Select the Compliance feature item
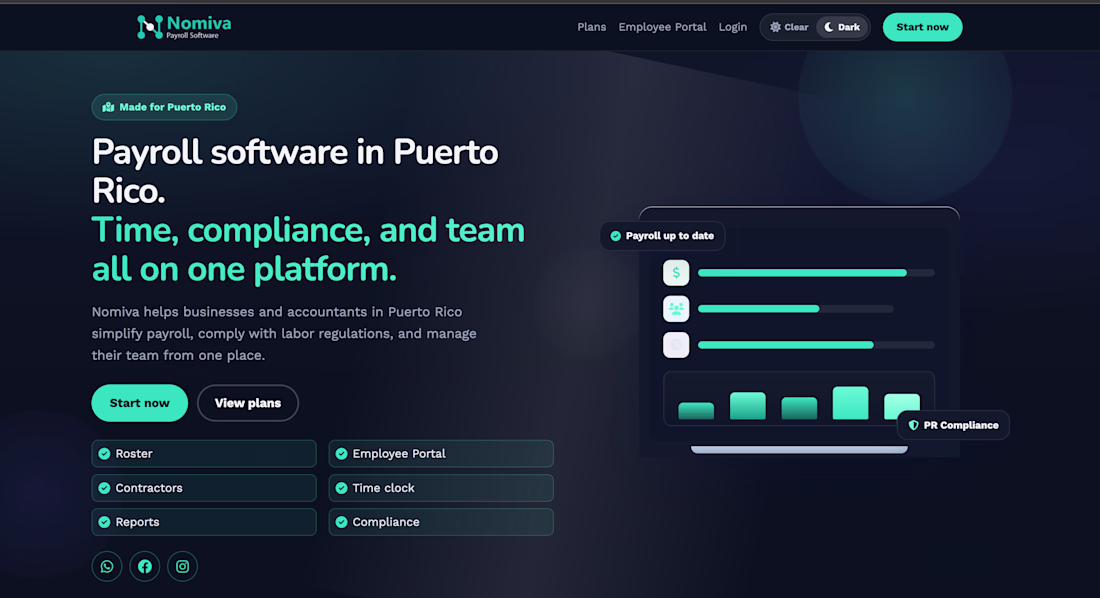 coord(441,521)
